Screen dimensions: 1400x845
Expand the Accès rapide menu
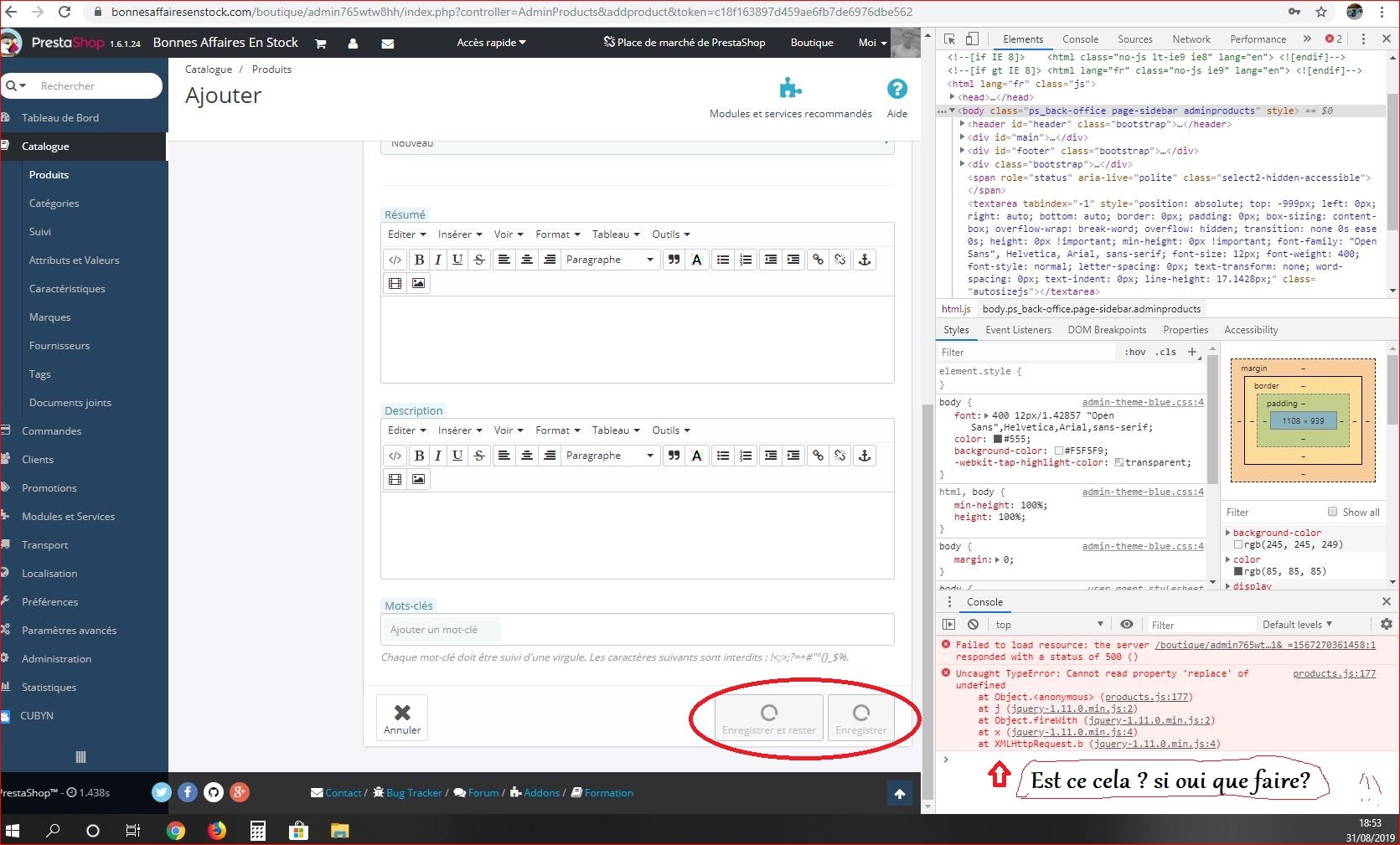click(491, 42)
